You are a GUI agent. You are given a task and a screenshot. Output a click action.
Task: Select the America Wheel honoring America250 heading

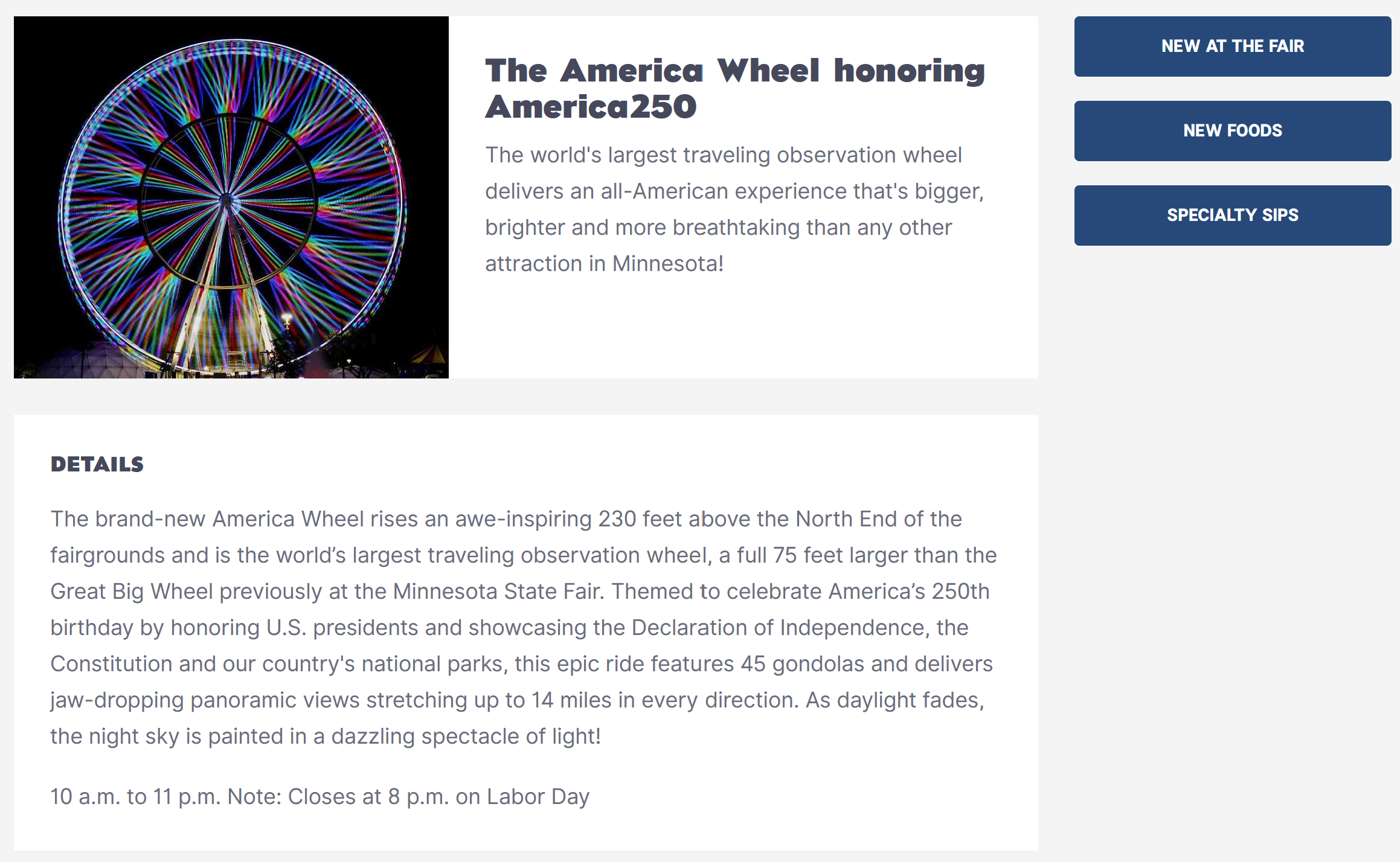click(x=735, y=89)
